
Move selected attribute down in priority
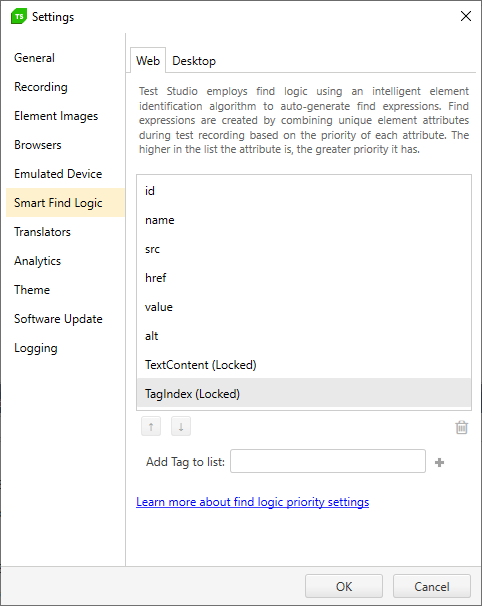pyautogui.click(x=181, y=427)
